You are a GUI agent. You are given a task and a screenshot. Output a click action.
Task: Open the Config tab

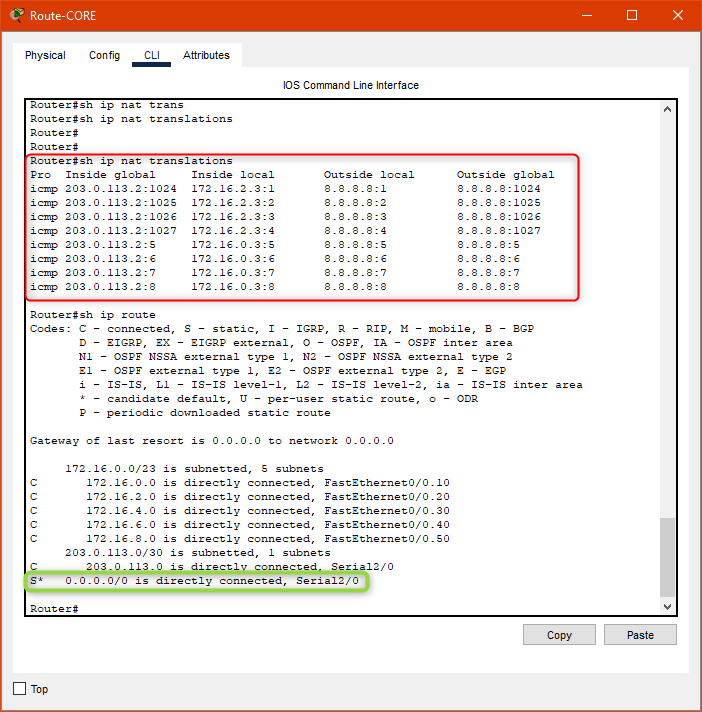pyautogui.click(x=104, y=55)
